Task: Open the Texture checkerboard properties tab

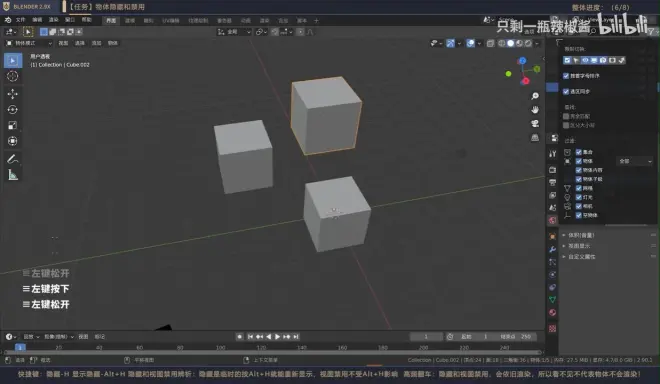Action: pyautogui.click(x=553, y=328)
